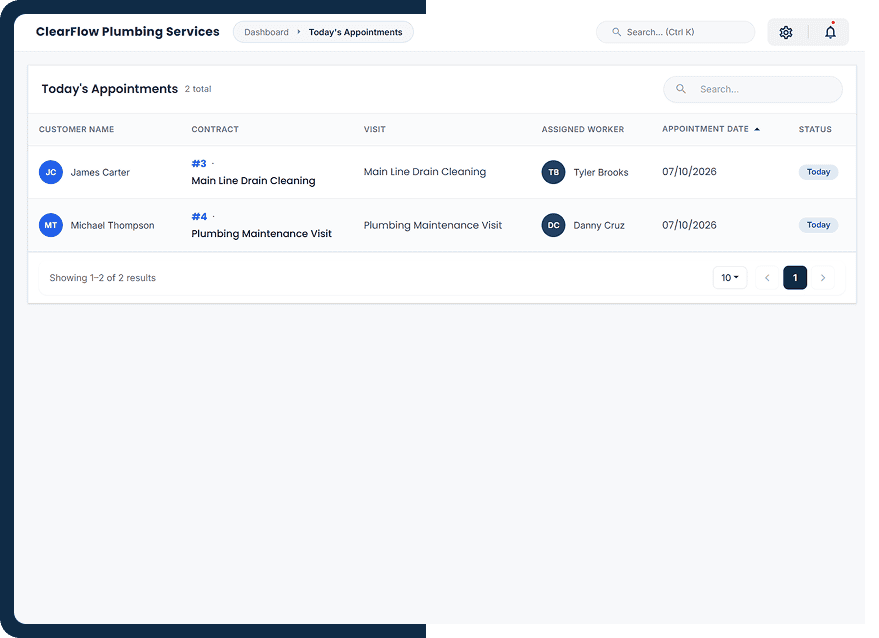Click the Today's Appointments breadcrumb

click(x=355, y=32)
